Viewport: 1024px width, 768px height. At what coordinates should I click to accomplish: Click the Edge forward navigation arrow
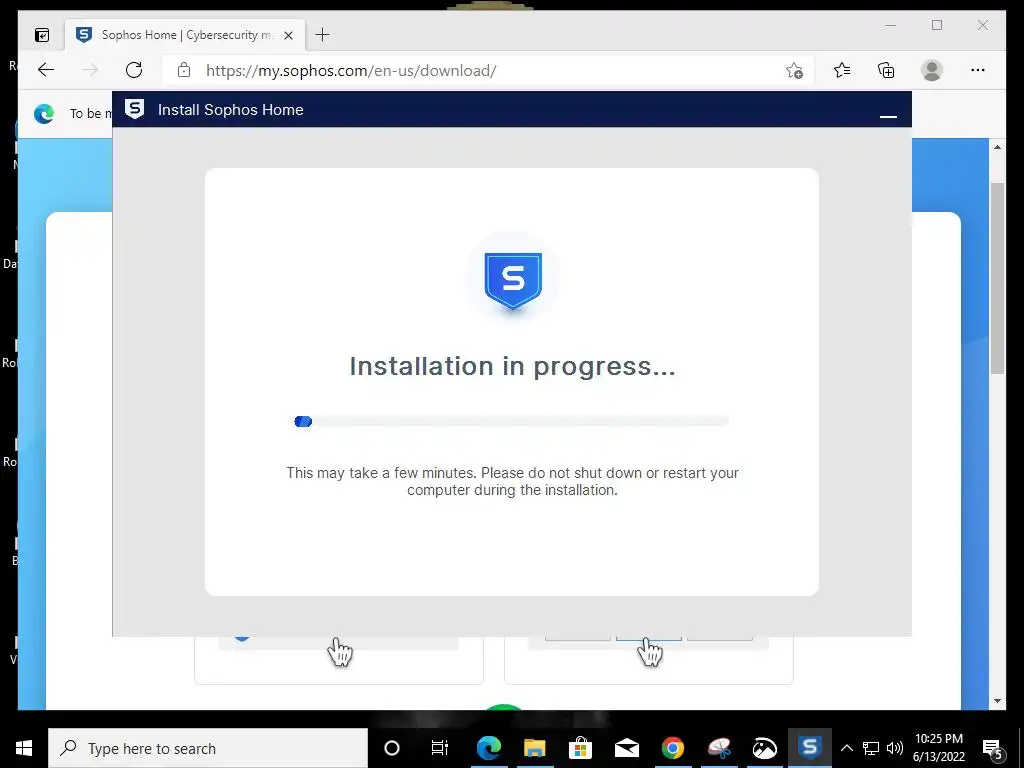tap(90, 70)
